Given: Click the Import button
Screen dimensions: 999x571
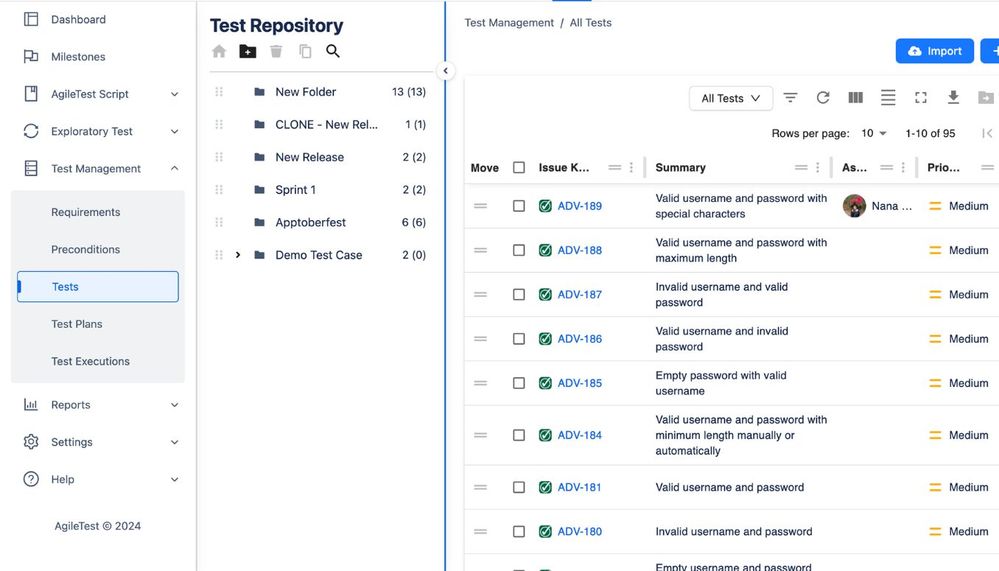Looking at the screenshot, I should tap(935, 51).
